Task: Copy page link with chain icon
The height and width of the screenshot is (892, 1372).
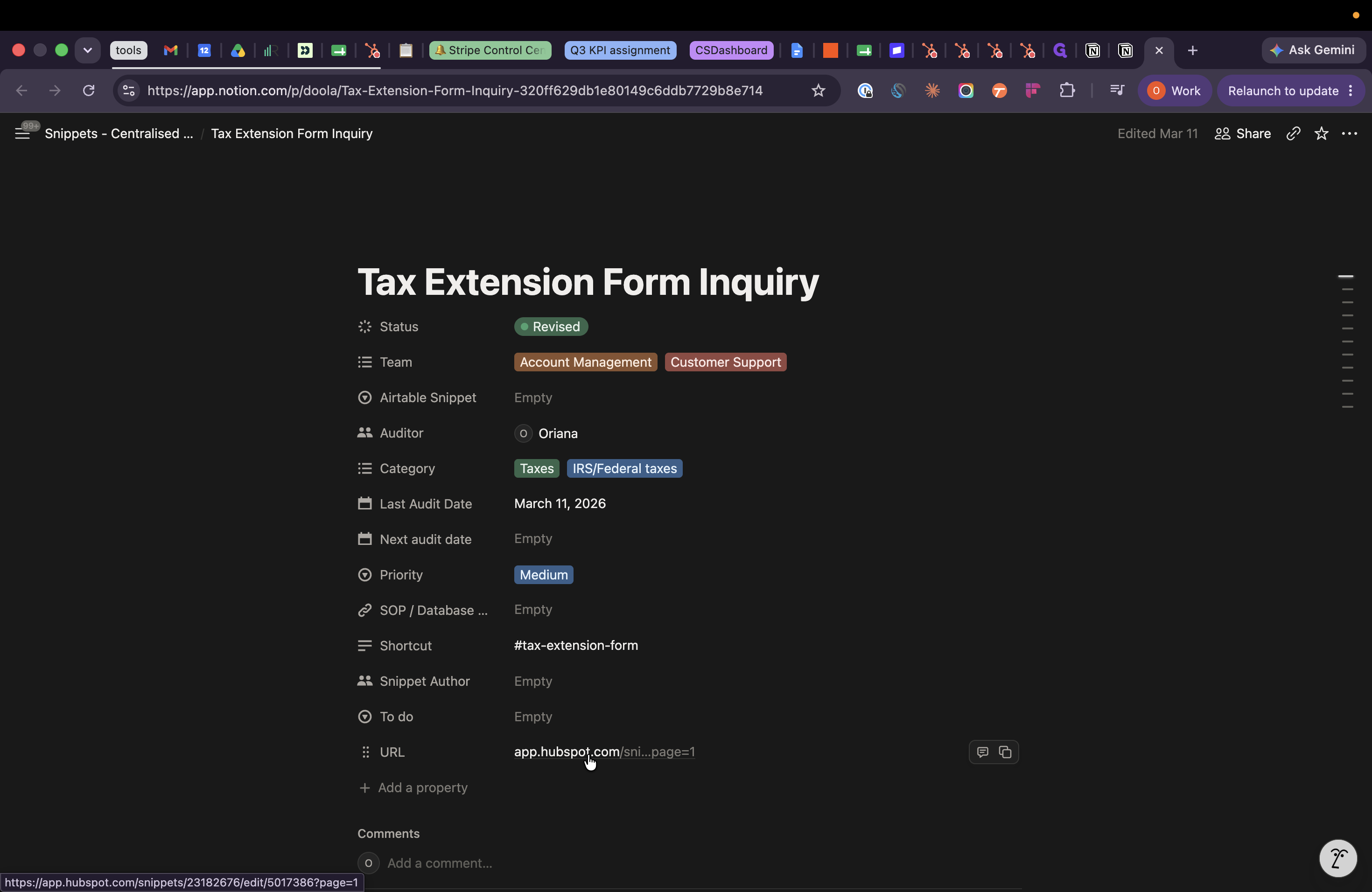Action: click(x=1293, y=134)
